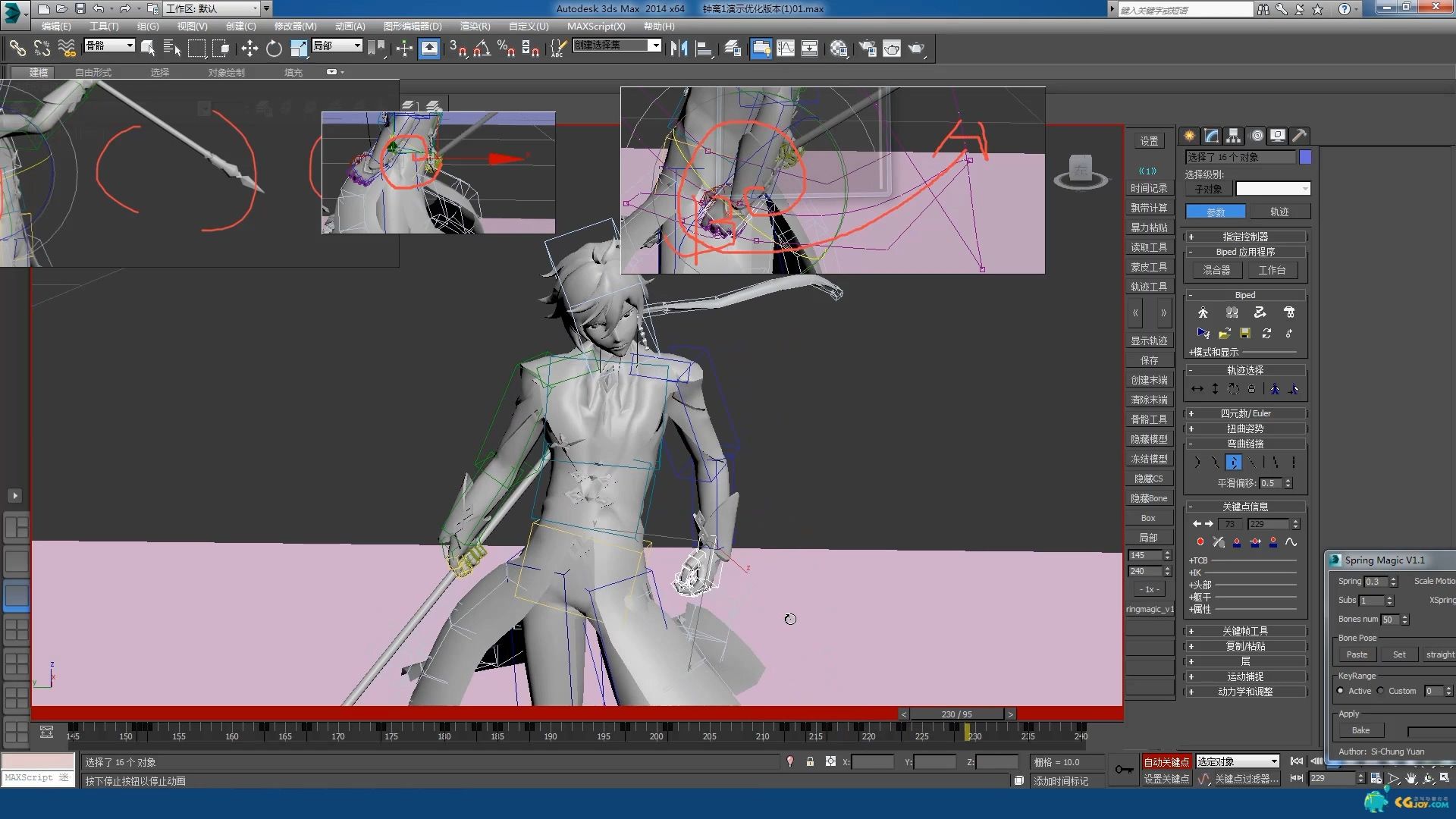Expand the 四元数/Euler rollout

point(1245,413)
